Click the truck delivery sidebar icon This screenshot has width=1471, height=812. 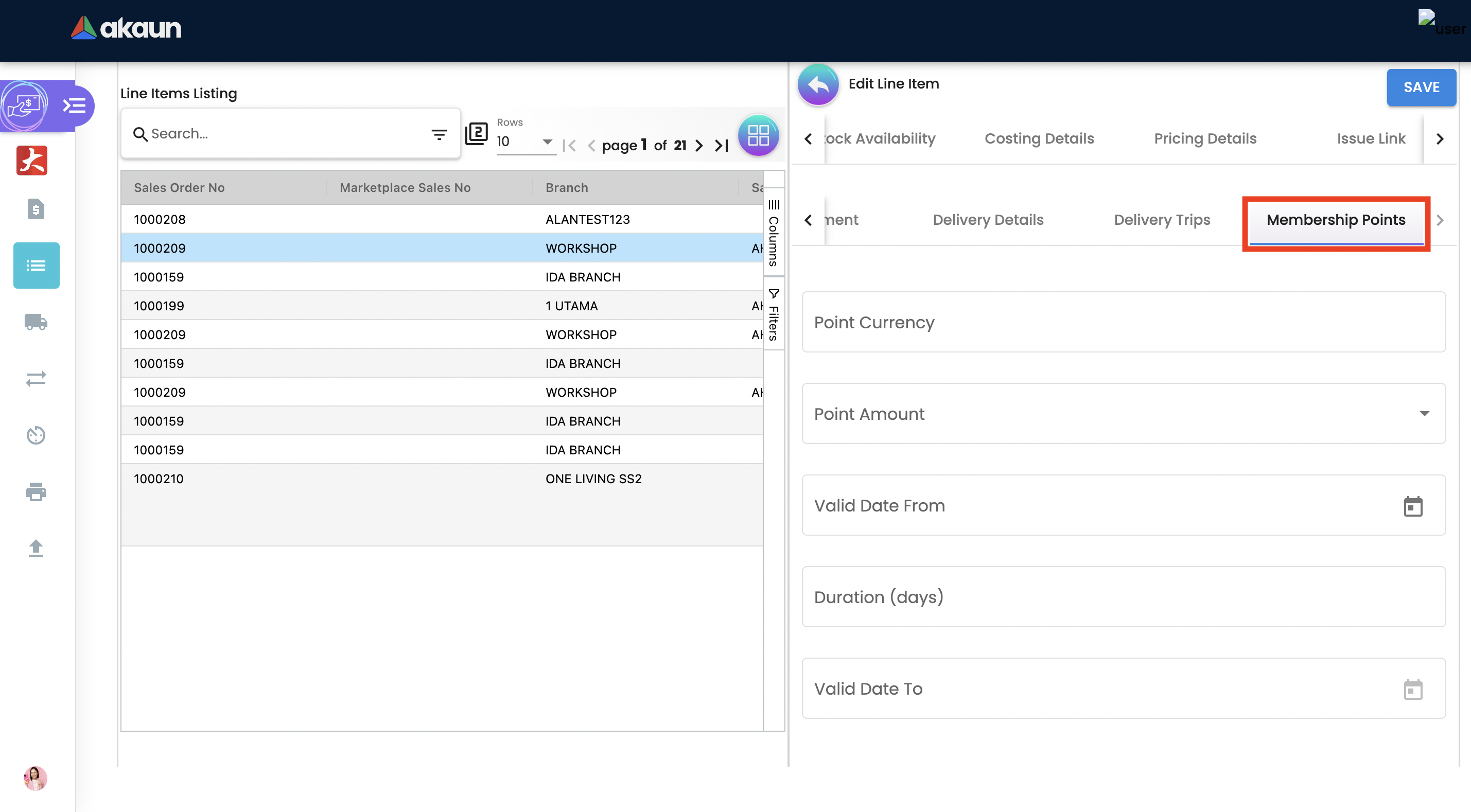click(36, 322)
